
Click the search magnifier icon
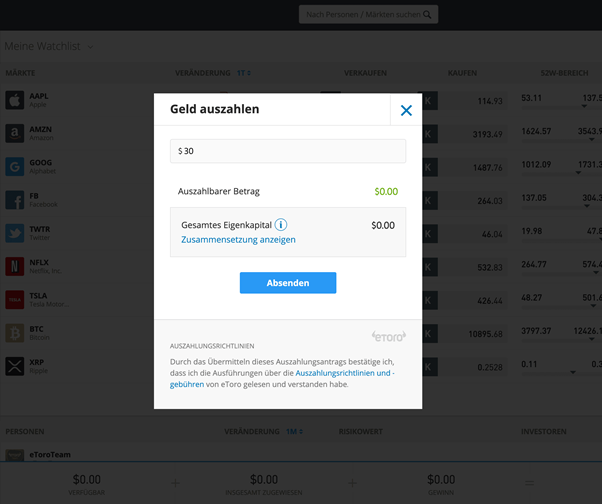pos(427,15)
